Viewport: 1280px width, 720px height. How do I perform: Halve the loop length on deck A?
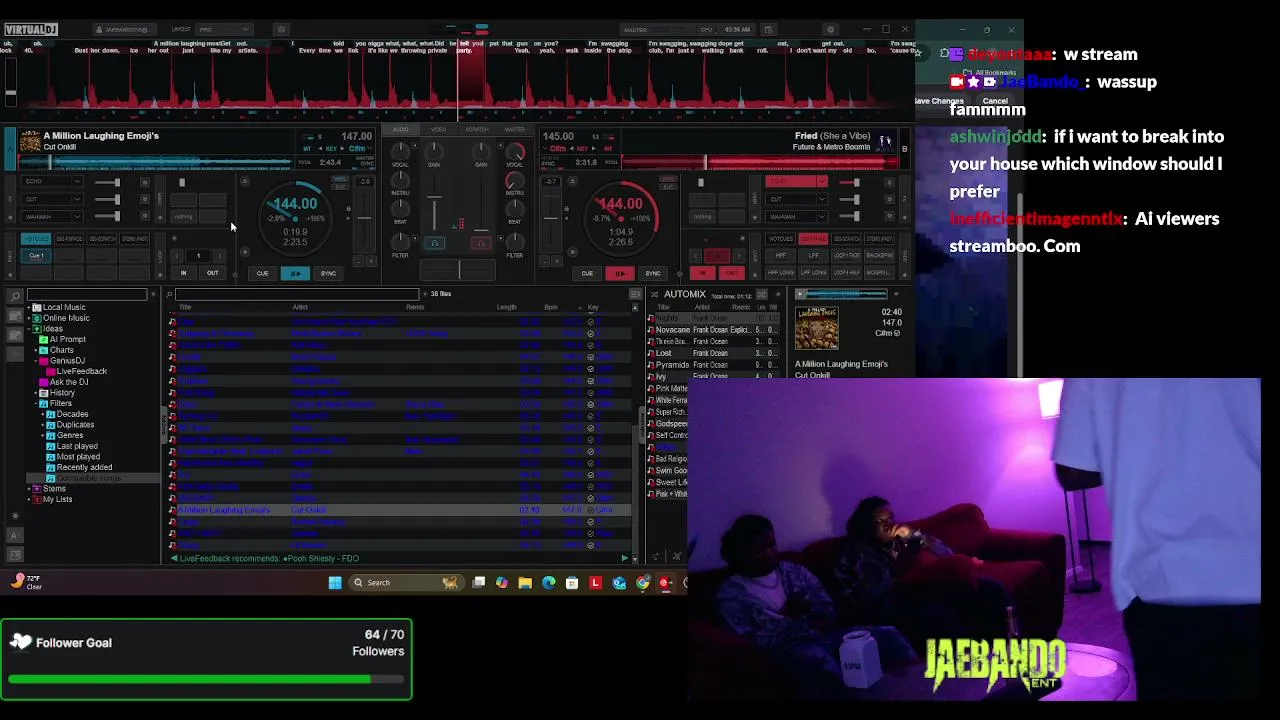click(x=175, y=255)
